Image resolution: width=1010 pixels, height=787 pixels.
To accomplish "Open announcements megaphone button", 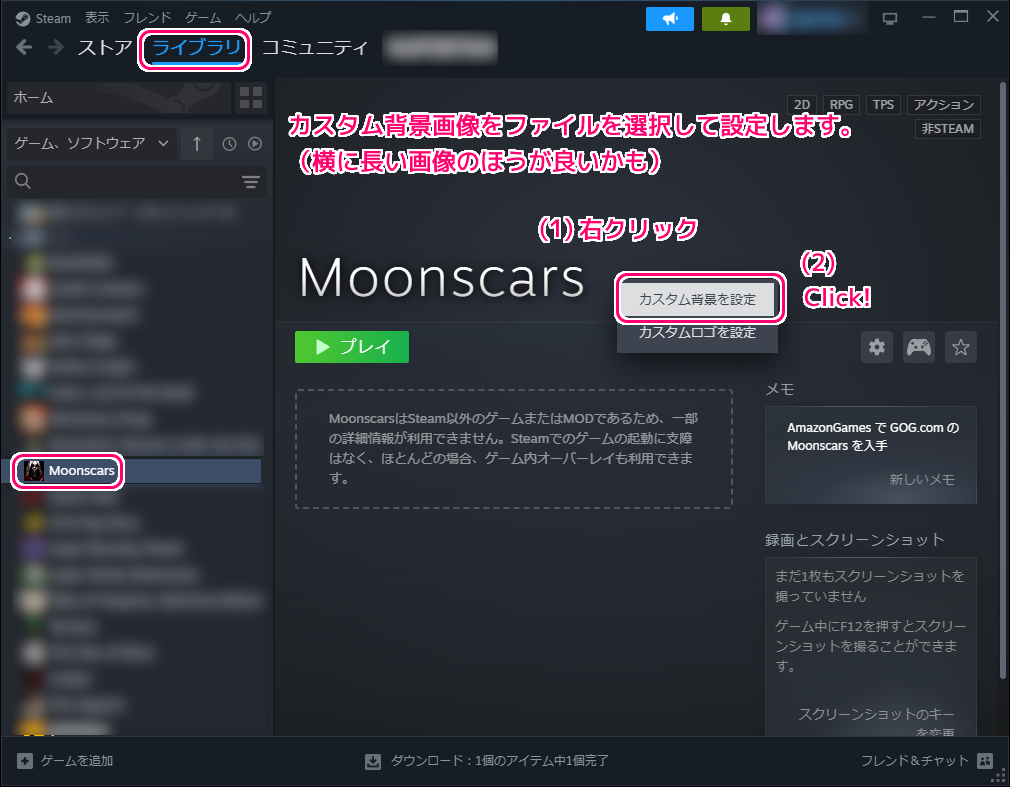I will pos(670,19).
